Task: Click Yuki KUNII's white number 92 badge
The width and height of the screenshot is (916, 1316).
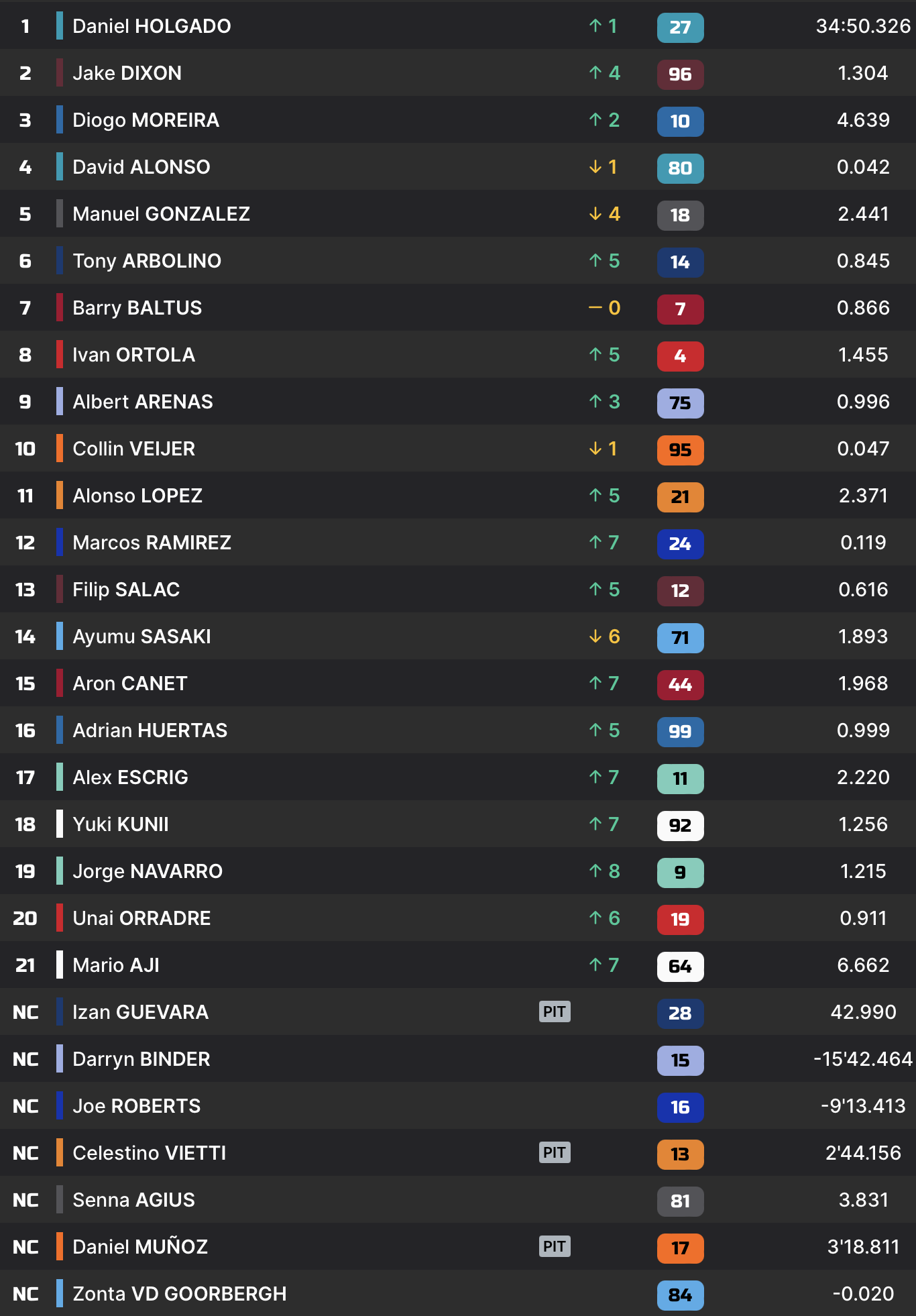Action: coord(680,826)
